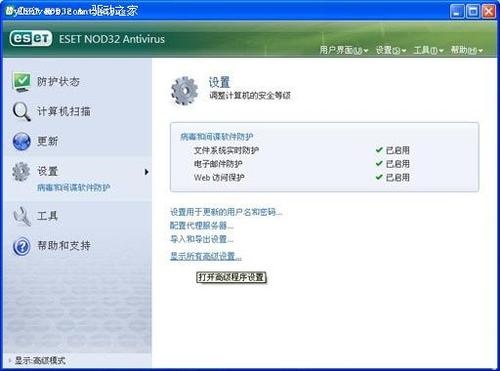Click the 电子邮件防护 row label
The width and height of the screenshot is (500, 371).
[x=218, y=164]
